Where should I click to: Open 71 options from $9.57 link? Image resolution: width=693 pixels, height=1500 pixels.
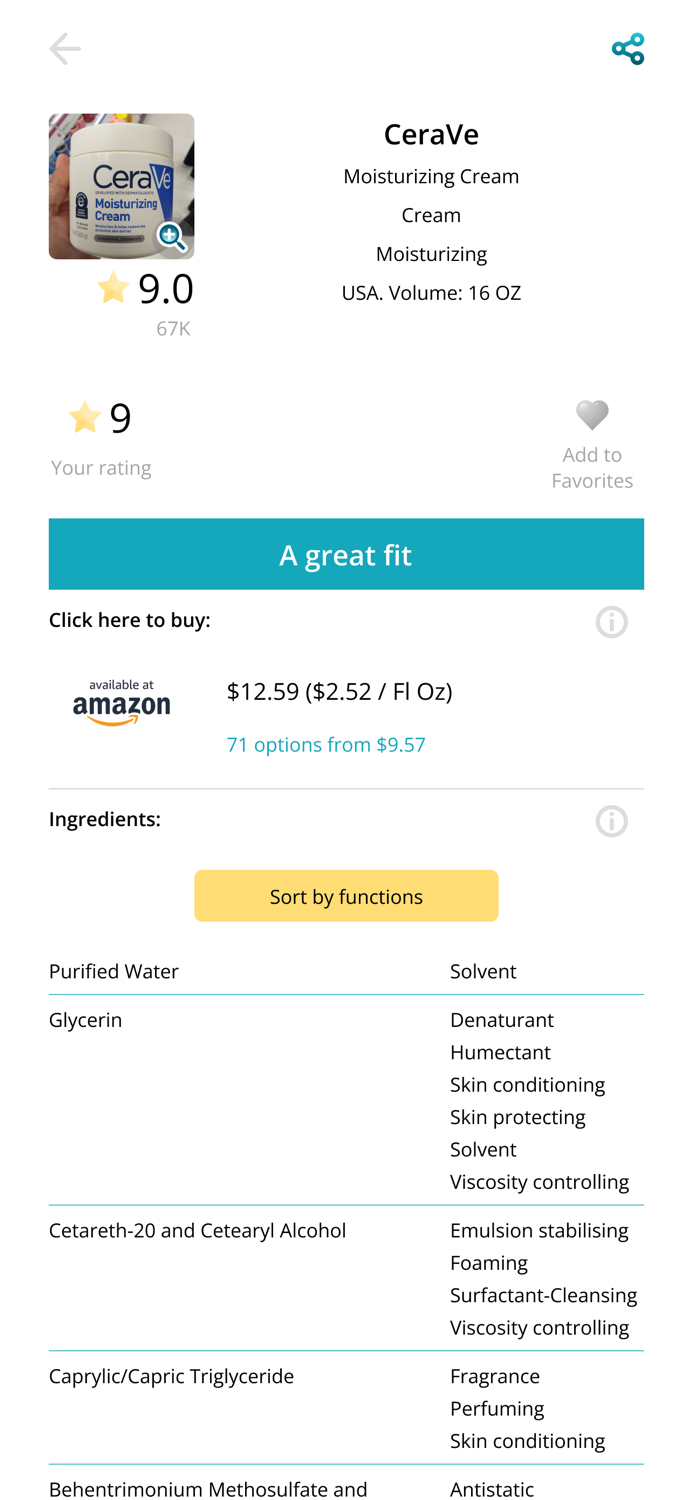pyautogui.click(x=326, y=744)
